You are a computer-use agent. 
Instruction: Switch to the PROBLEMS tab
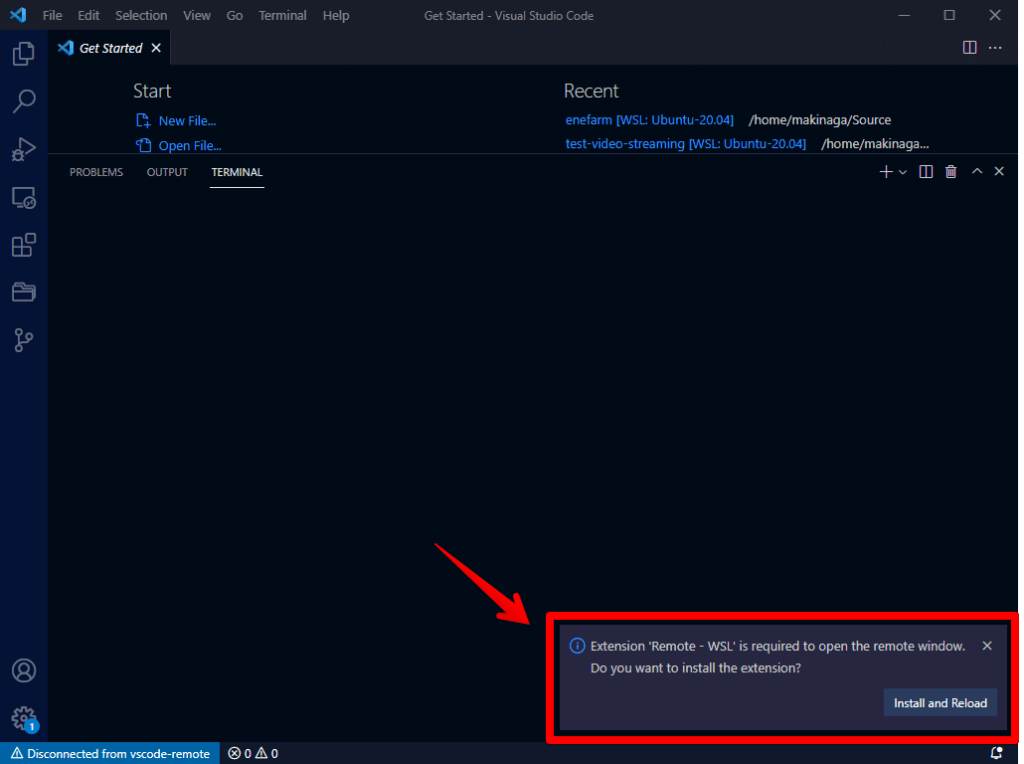(95, 172)
